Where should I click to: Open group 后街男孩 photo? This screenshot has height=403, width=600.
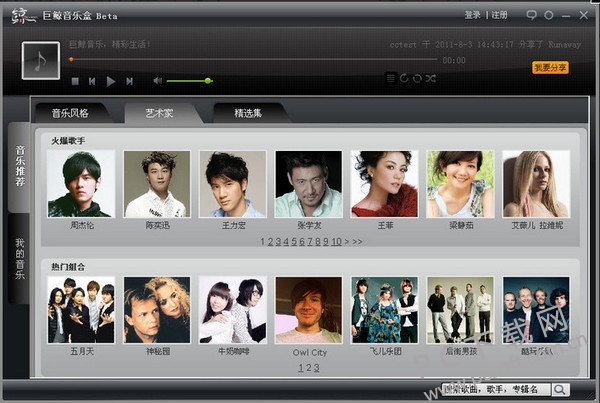[x=460, y=310]
